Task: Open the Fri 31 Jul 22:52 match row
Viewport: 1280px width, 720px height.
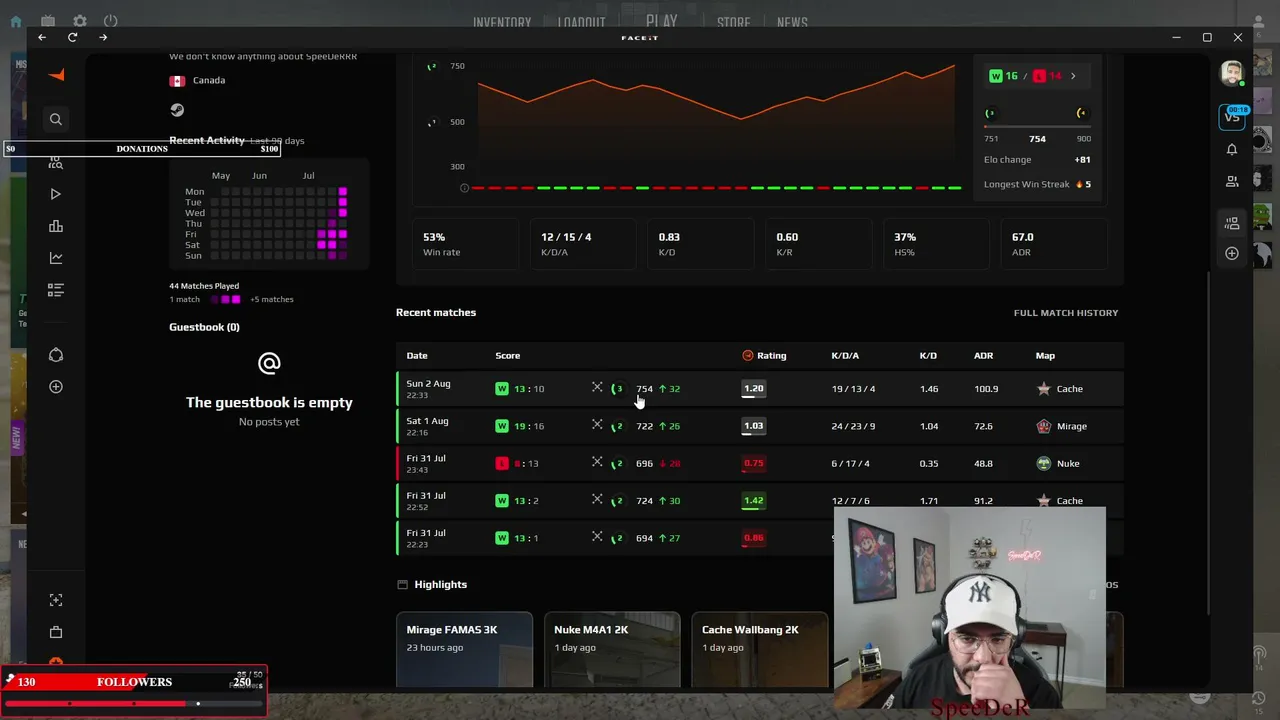Action: coord(760,500)
